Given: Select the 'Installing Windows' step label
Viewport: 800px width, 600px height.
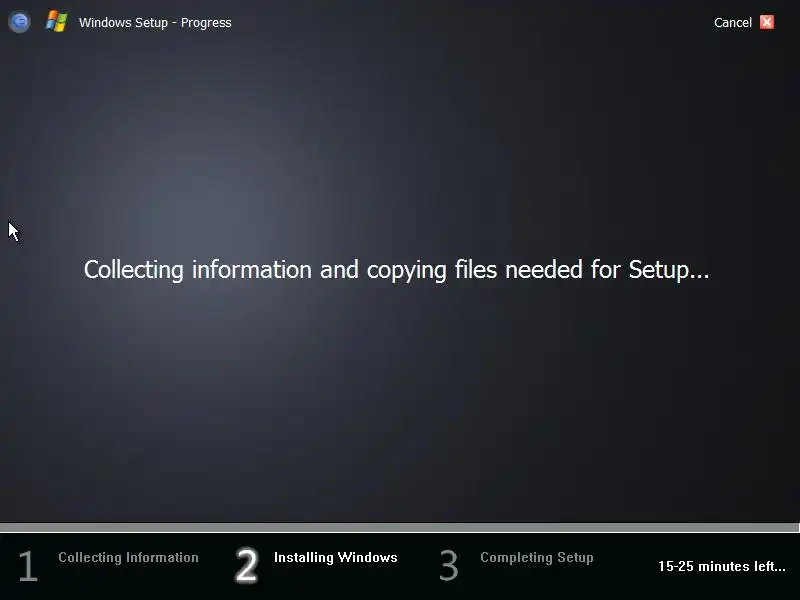Looking at the screenshot, I should [x=336, y=557].
